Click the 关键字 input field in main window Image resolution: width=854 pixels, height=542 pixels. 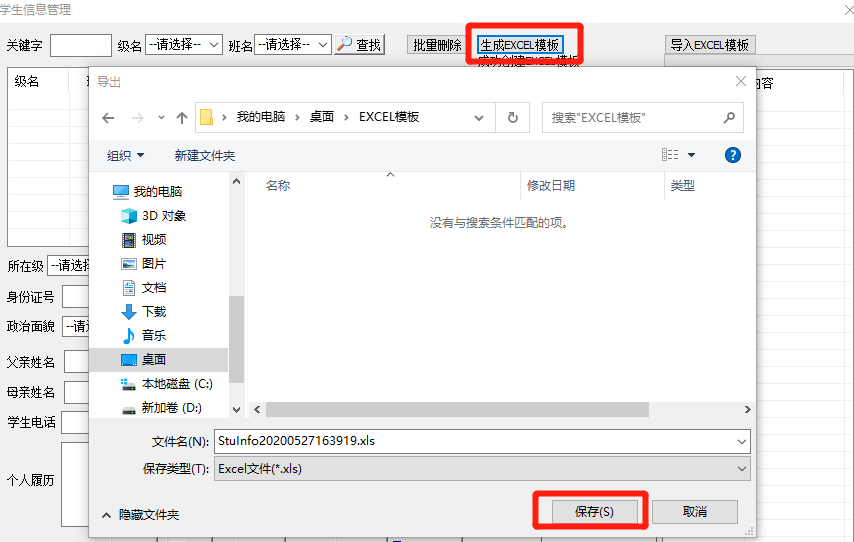pyautogui.click(x=81, y=45)
